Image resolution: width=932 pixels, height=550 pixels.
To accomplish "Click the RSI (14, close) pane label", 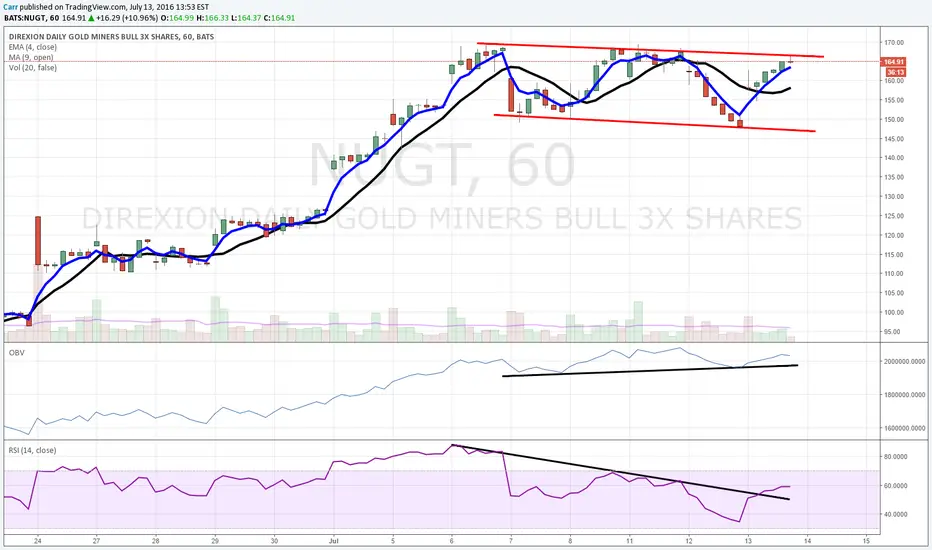I will pyautogui.click(x=32, y=450).
